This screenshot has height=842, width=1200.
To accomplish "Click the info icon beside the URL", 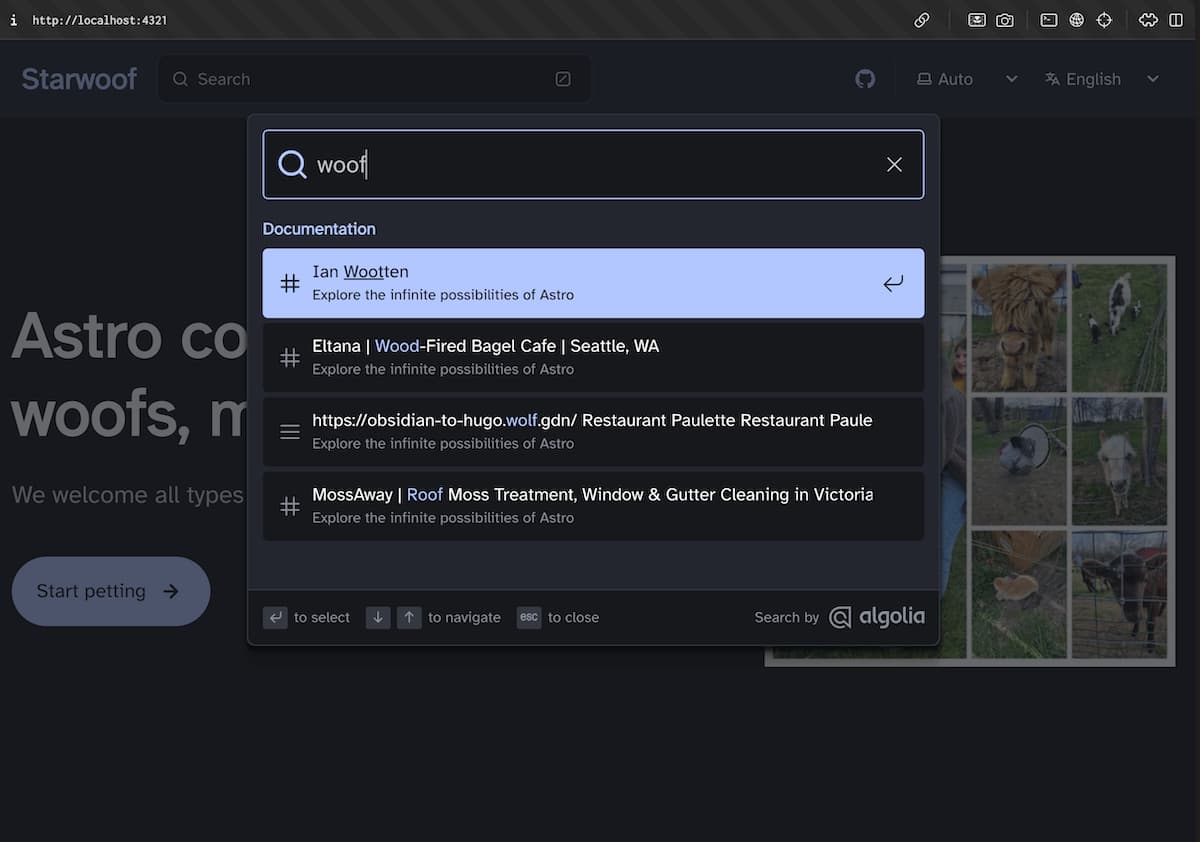I will click(13, 20).
